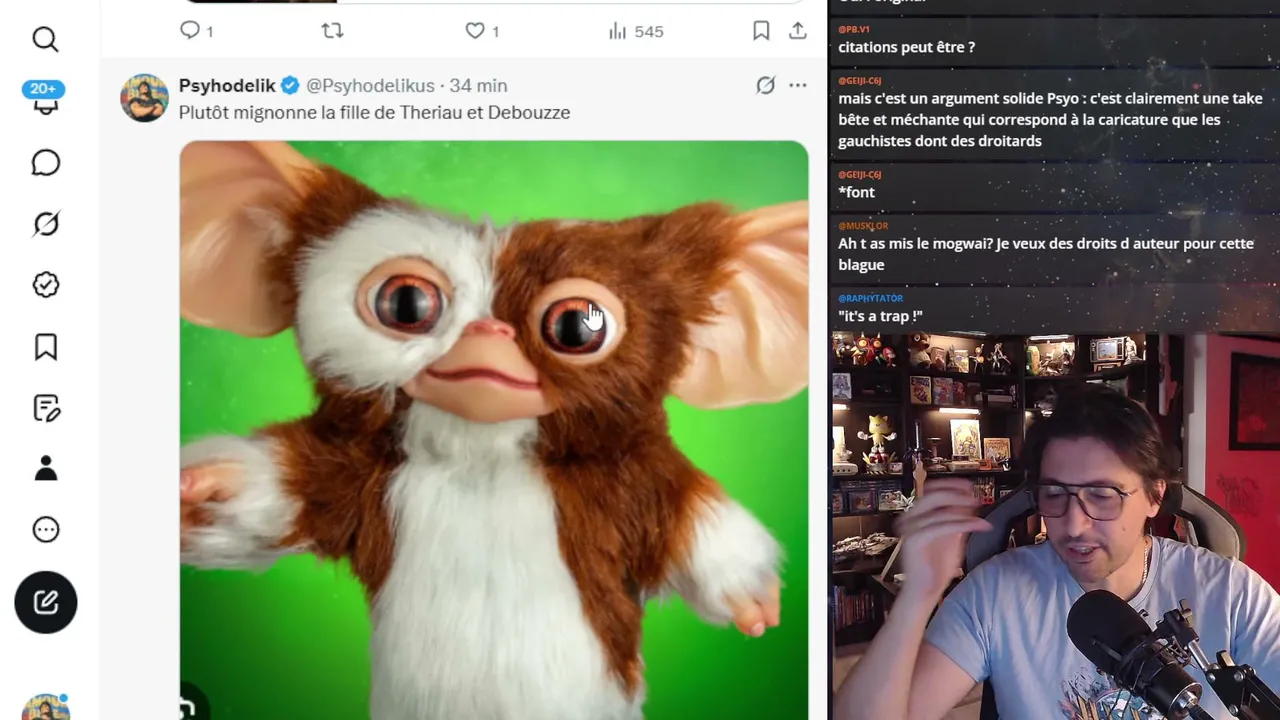Image resolution: width=1280 pixels, height=720 pixels.
Task: Open the Search icon in the sidebar
Action: tap(45, 39)
